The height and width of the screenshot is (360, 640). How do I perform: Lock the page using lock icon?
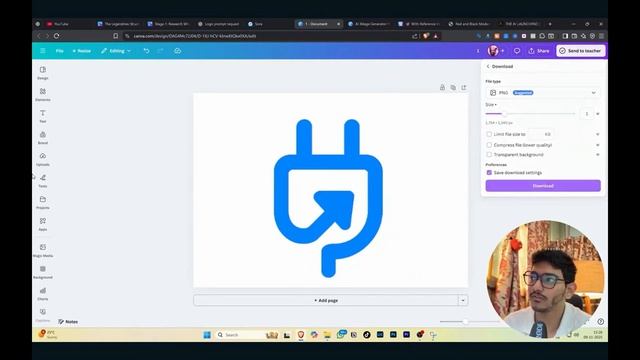tap(442, 87)
